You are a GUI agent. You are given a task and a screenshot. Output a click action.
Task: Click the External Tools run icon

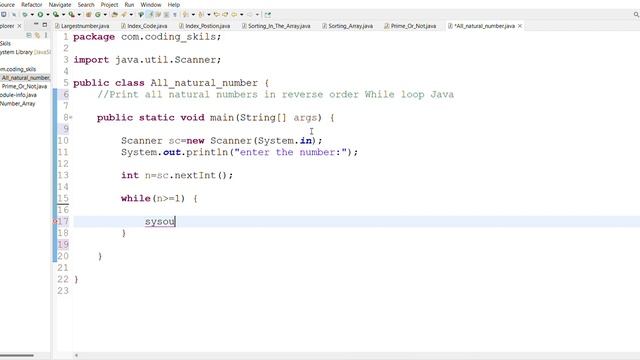[71, 15]
